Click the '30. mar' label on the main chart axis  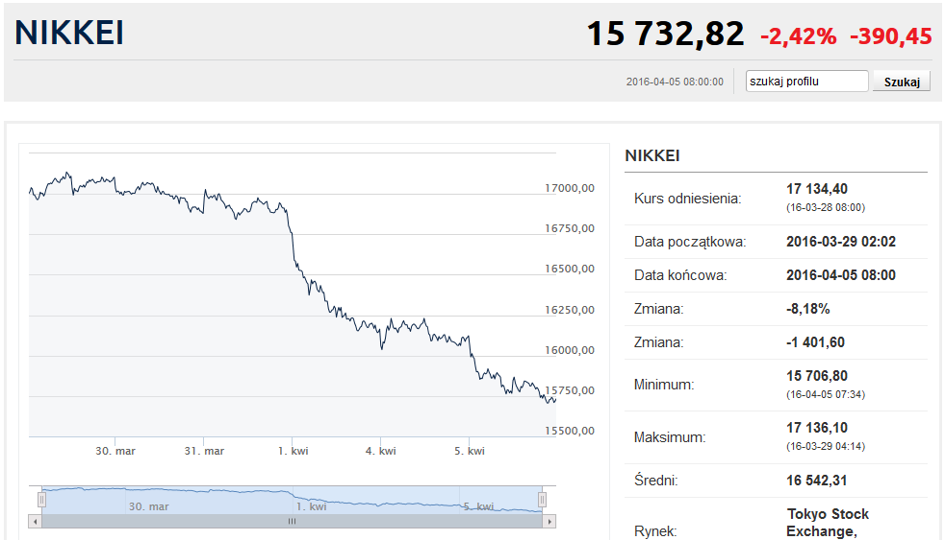(115, 451)
